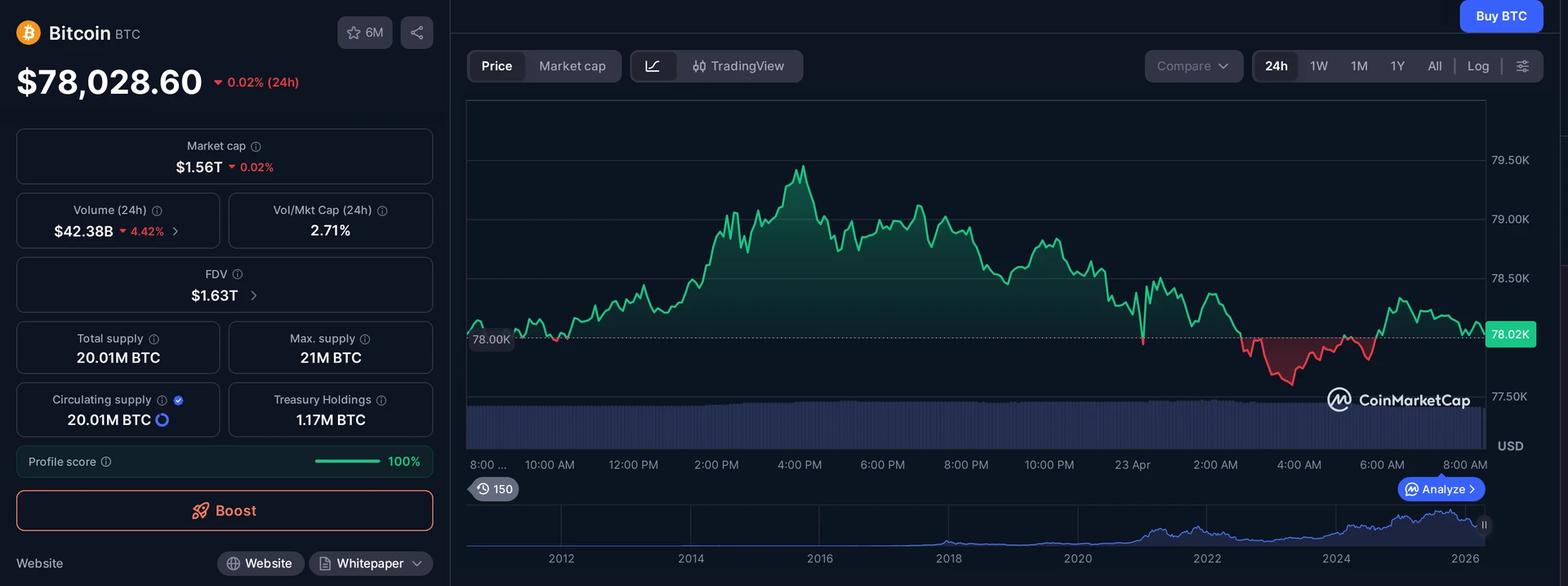Open the share icon button
The image size is (1568, 586).
click(416, 33)
